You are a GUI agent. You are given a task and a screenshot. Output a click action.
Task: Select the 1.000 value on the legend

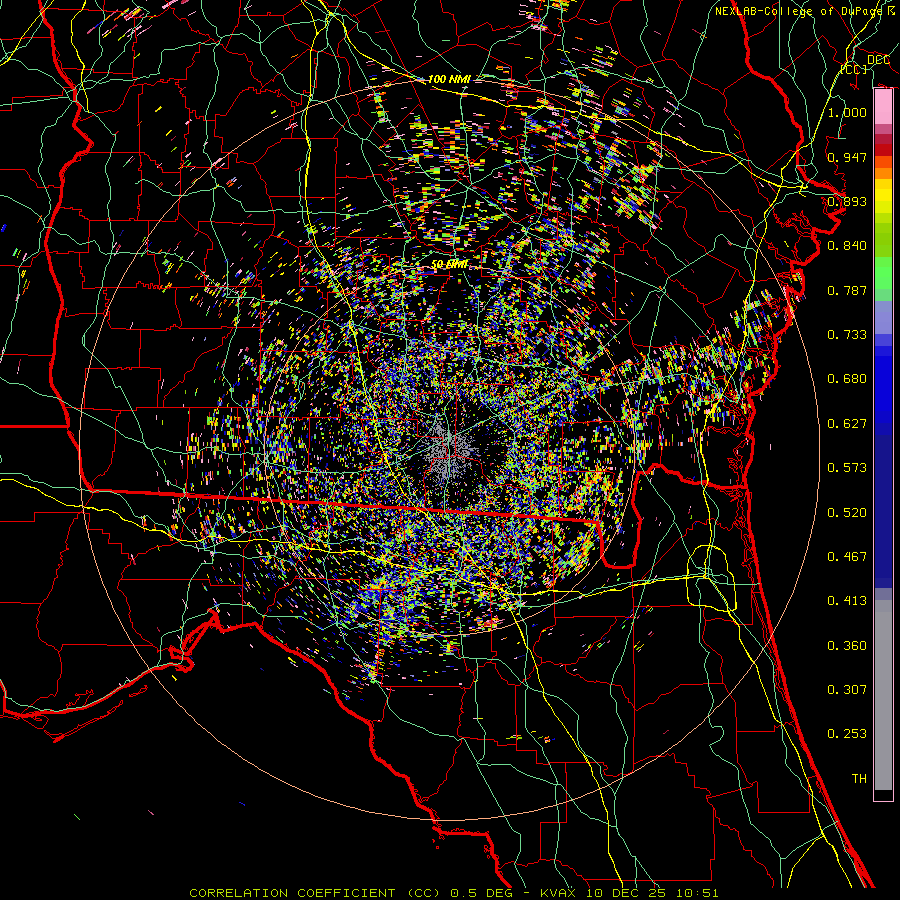pyautogui.click(x=847, y=112)
